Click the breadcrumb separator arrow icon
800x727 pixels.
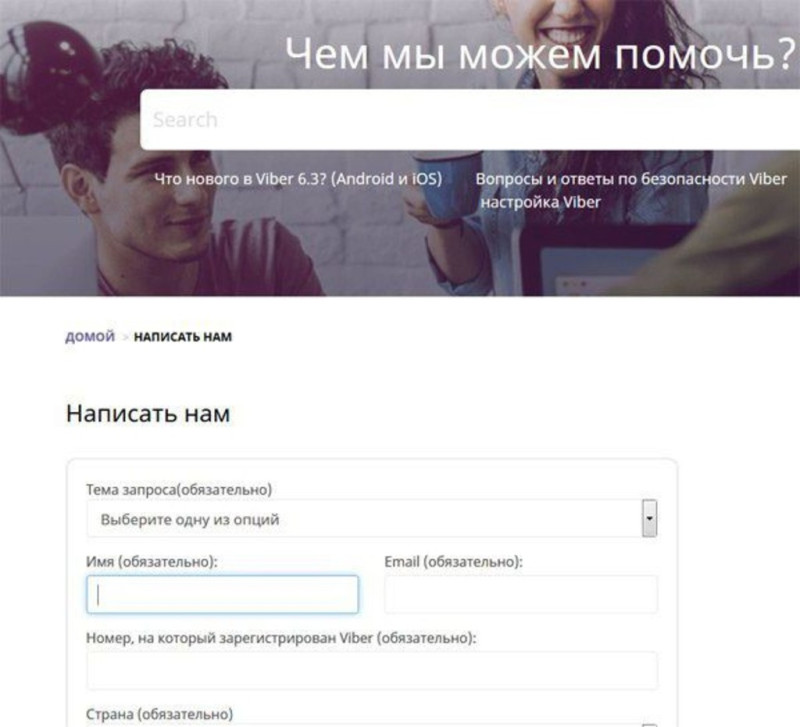coord(124,337)
